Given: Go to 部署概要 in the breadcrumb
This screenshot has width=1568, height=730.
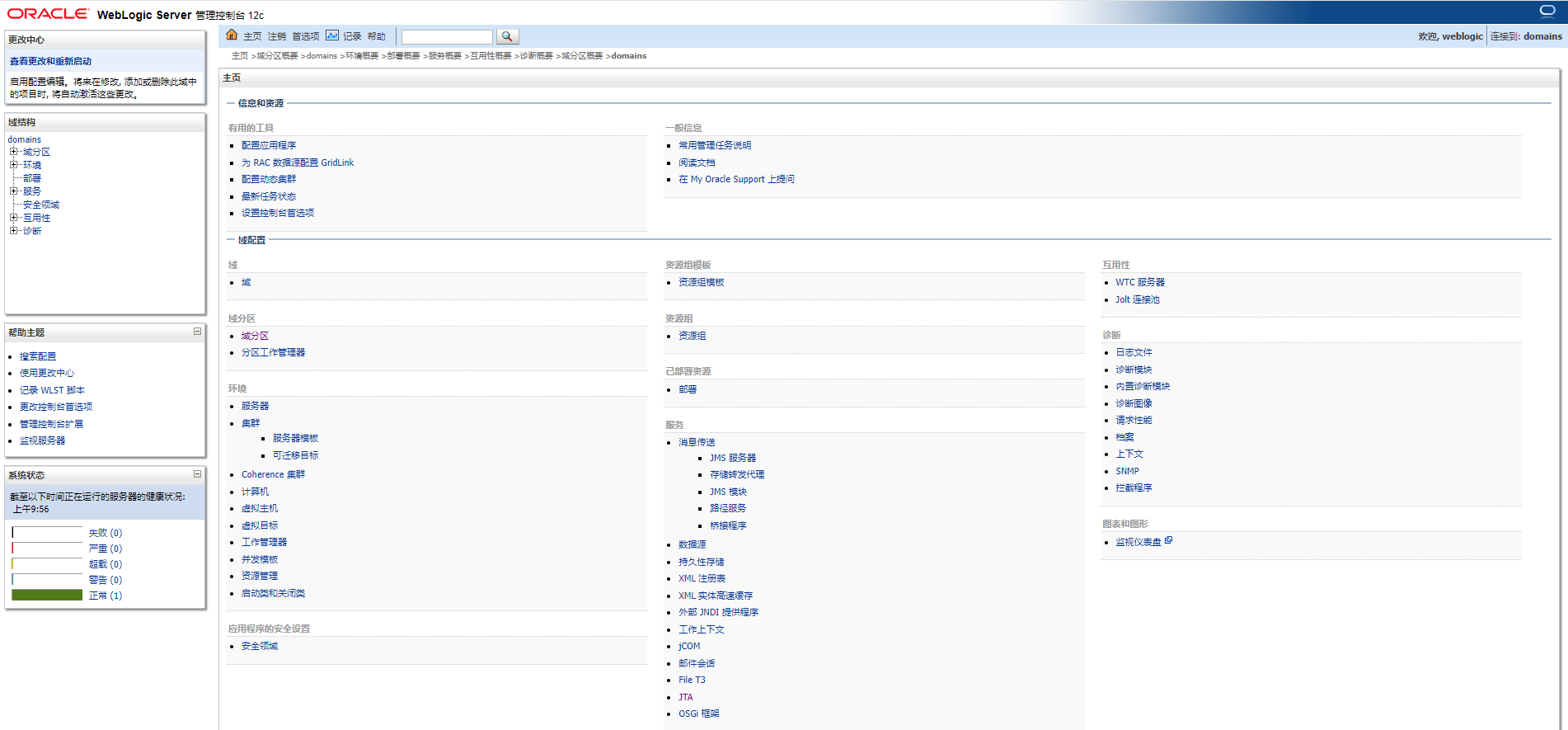Looking at the screenshot, I should tap(404, 56).
